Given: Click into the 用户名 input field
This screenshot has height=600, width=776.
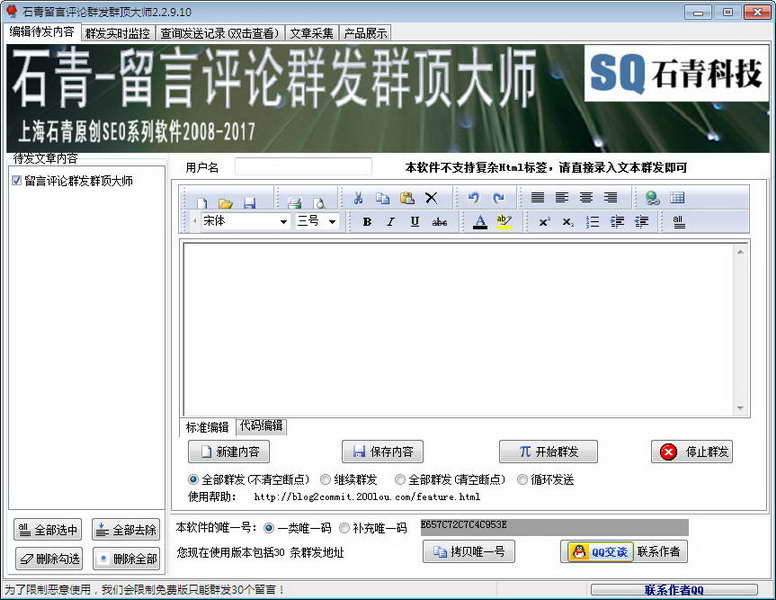Looking at the screenshot, I should click(x=303, y=167).
